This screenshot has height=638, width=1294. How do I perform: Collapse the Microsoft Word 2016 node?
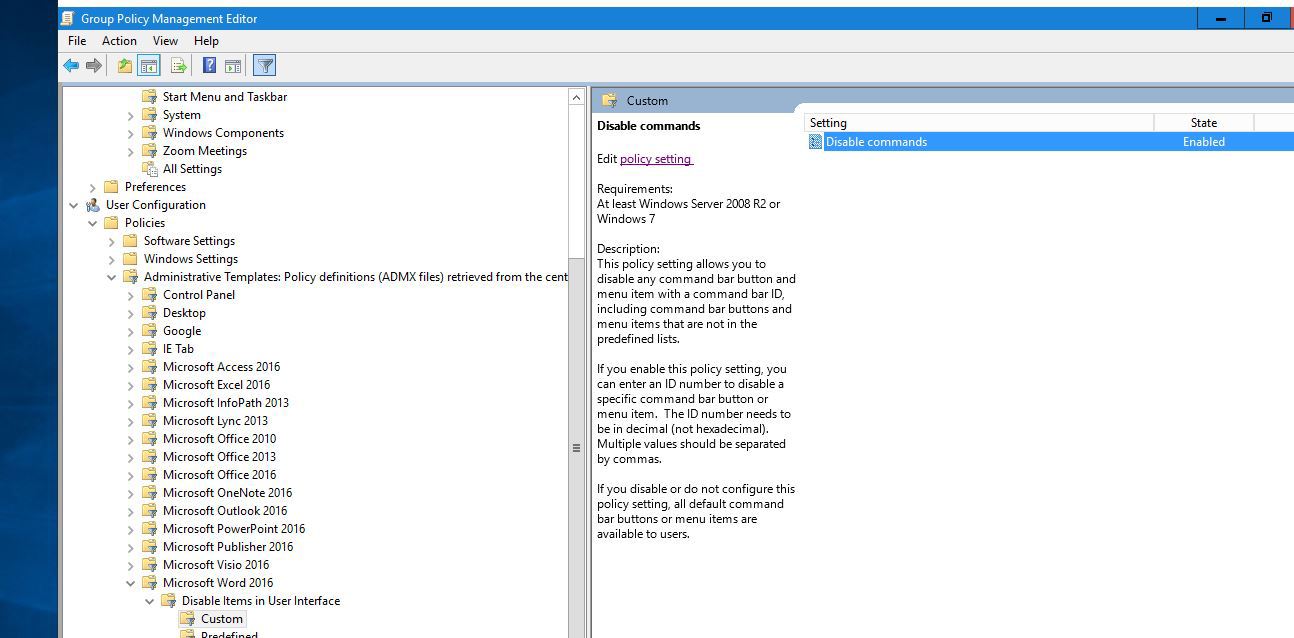click(130, 583)
